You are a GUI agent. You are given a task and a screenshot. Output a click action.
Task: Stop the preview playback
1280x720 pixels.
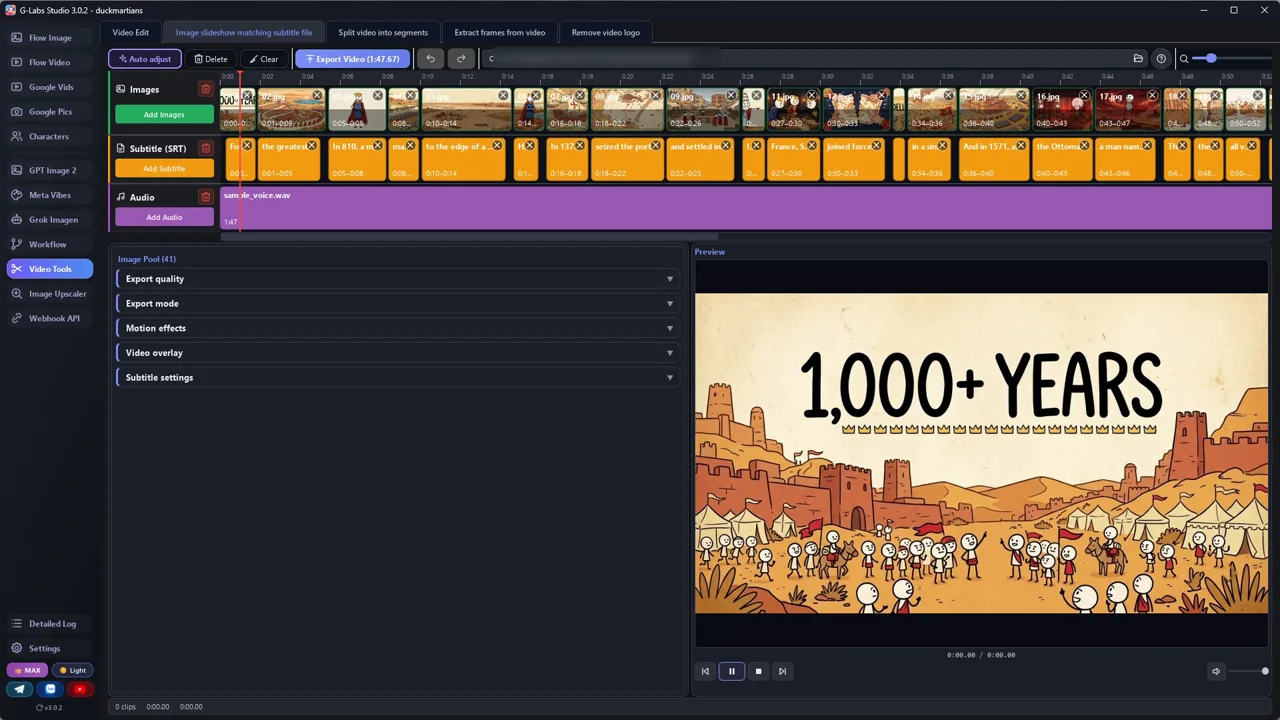(758, 671)
